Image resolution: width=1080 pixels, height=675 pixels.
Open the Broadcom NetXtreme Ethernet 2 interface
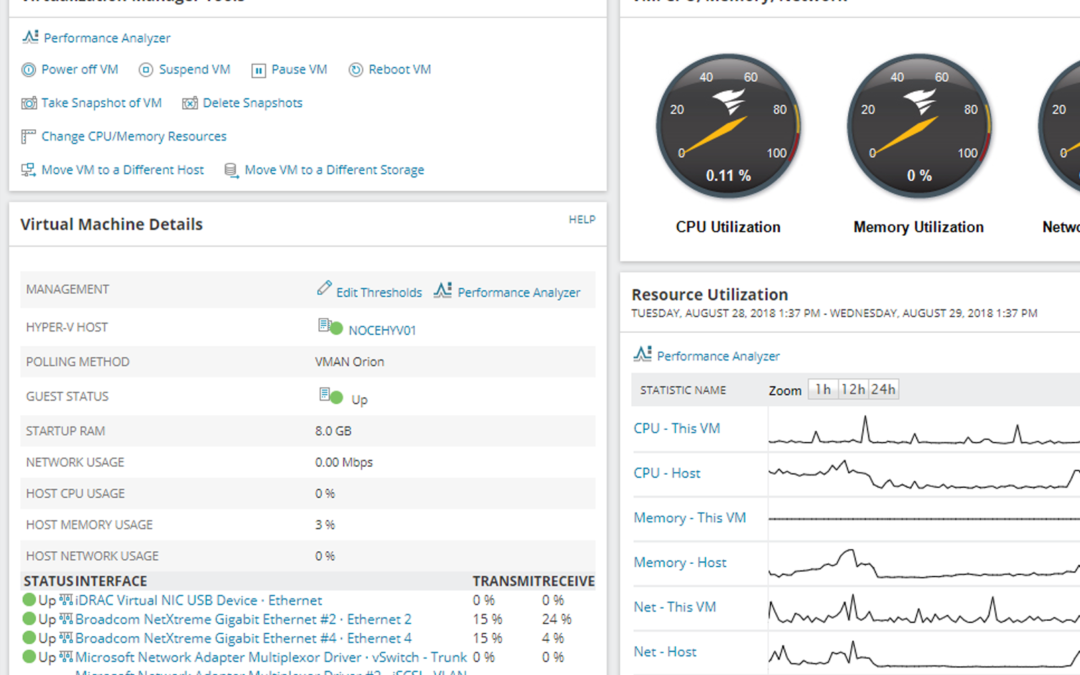(x=243, y=619)
